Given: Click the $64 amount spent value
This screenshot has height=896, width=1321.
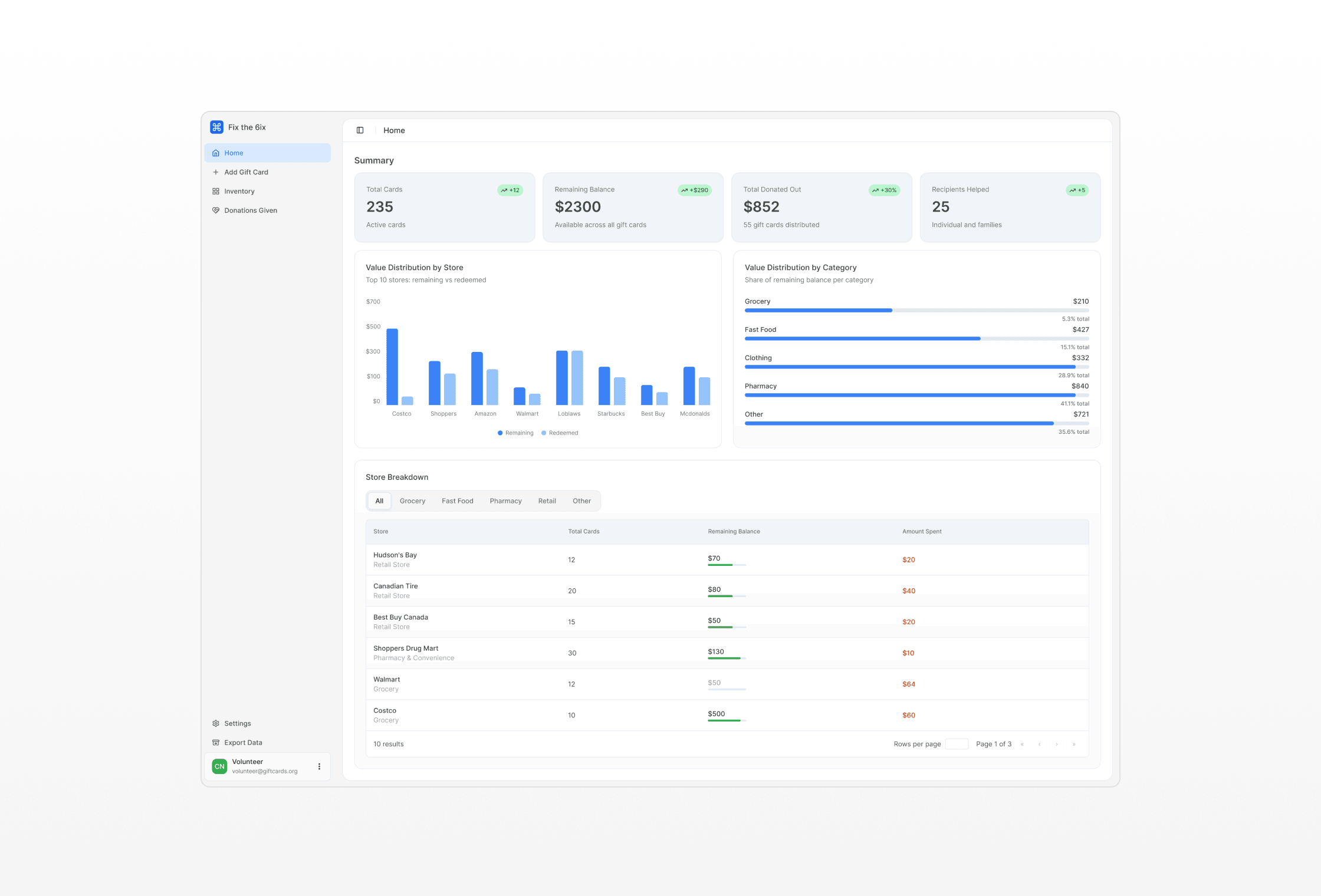Looking at the screenshot, I should tap(908, 684).
